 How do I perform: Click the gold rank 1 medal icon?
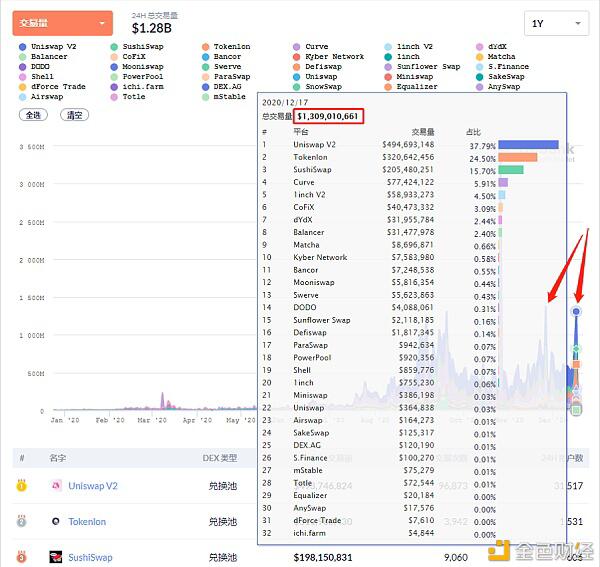[x=21, y=485]
